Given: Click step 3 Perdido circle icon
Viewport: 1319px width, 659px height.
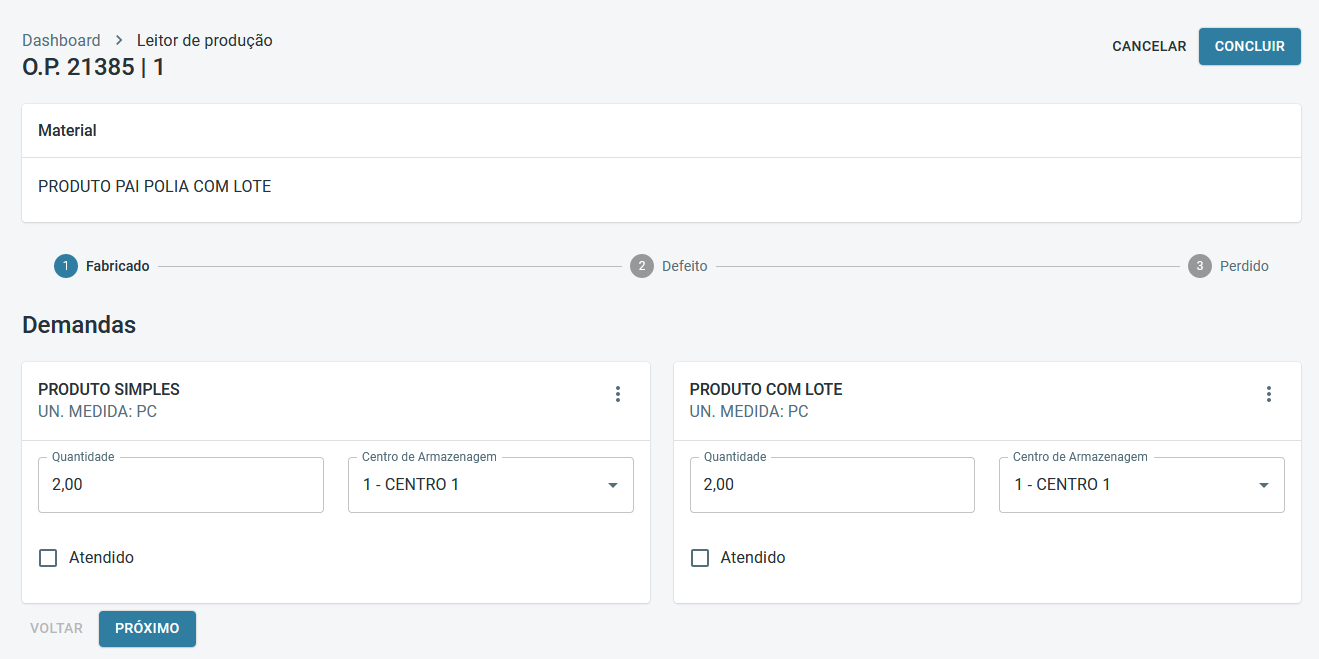Looking at the screenshot, I should click(1200, 266).
